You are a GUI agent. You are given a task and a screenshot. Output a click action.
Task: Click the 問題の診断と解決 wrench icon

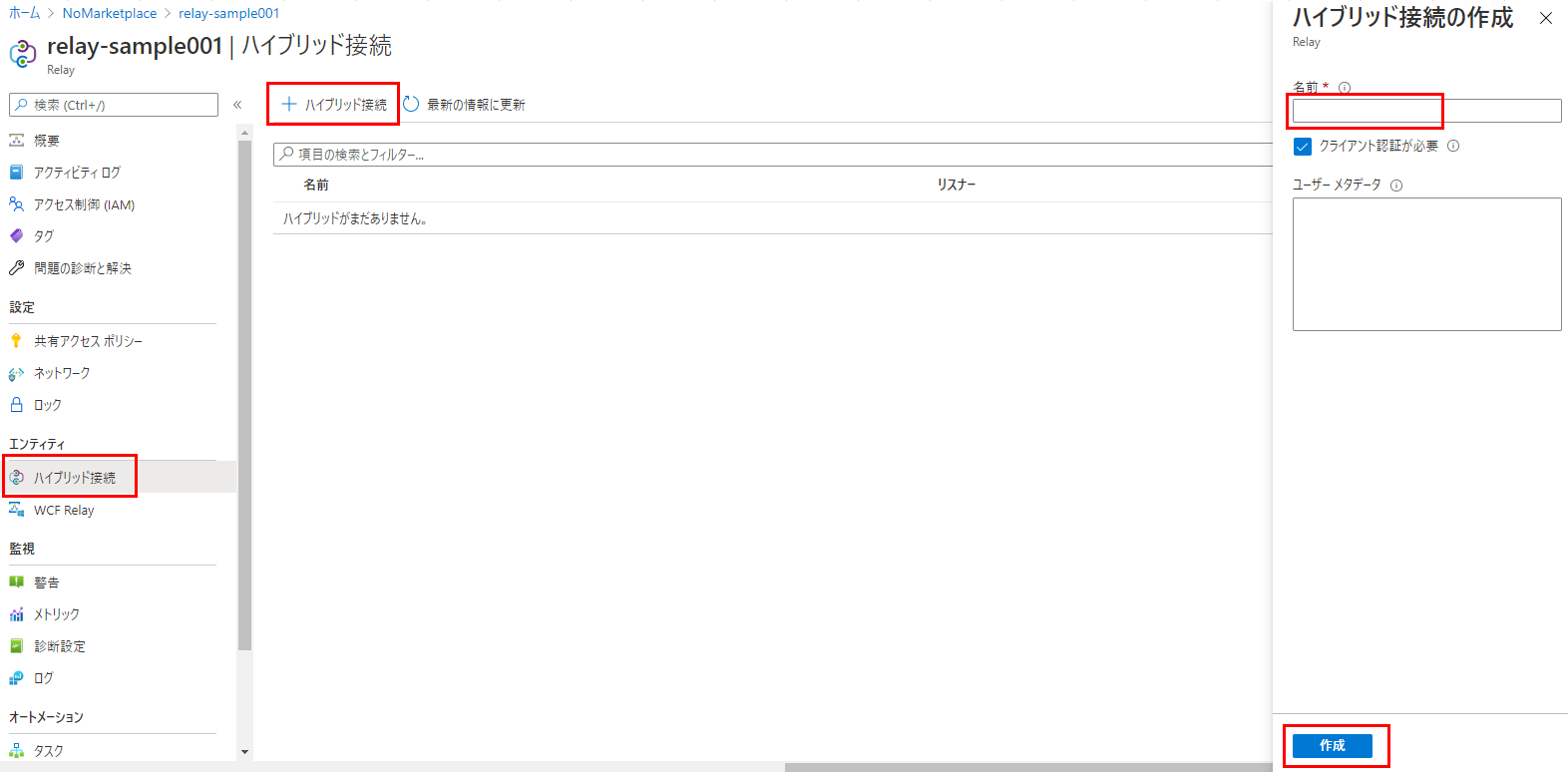16,268
